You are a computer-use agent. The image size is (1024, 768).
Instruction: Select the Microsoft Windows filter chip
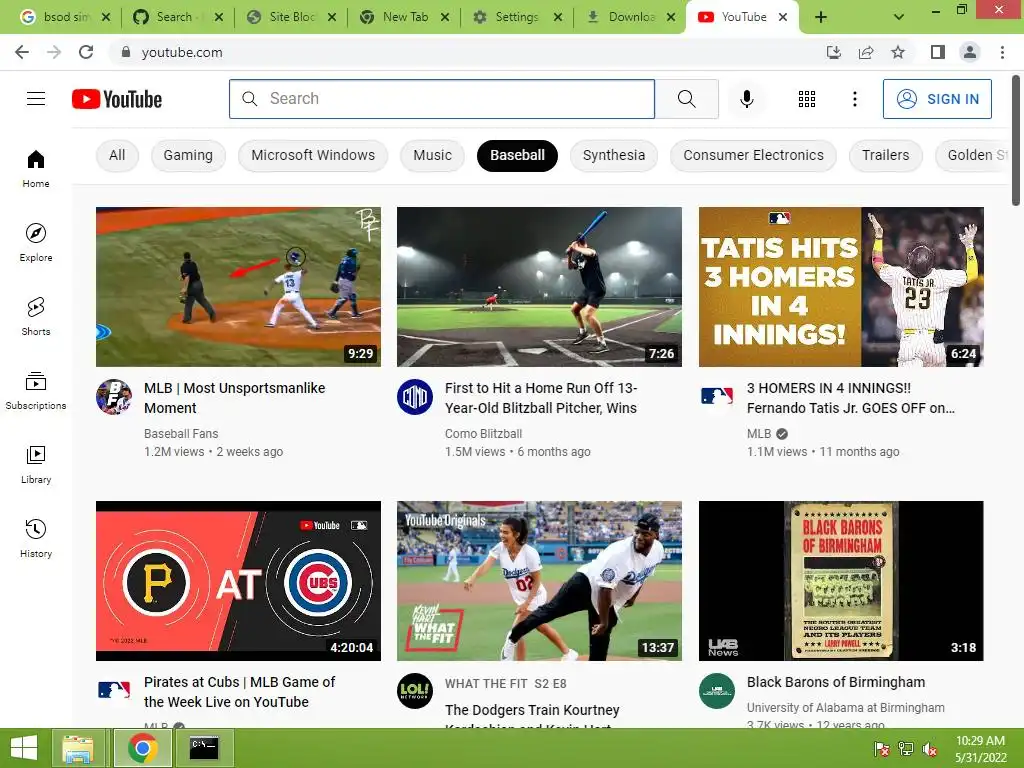click(313, 155)
